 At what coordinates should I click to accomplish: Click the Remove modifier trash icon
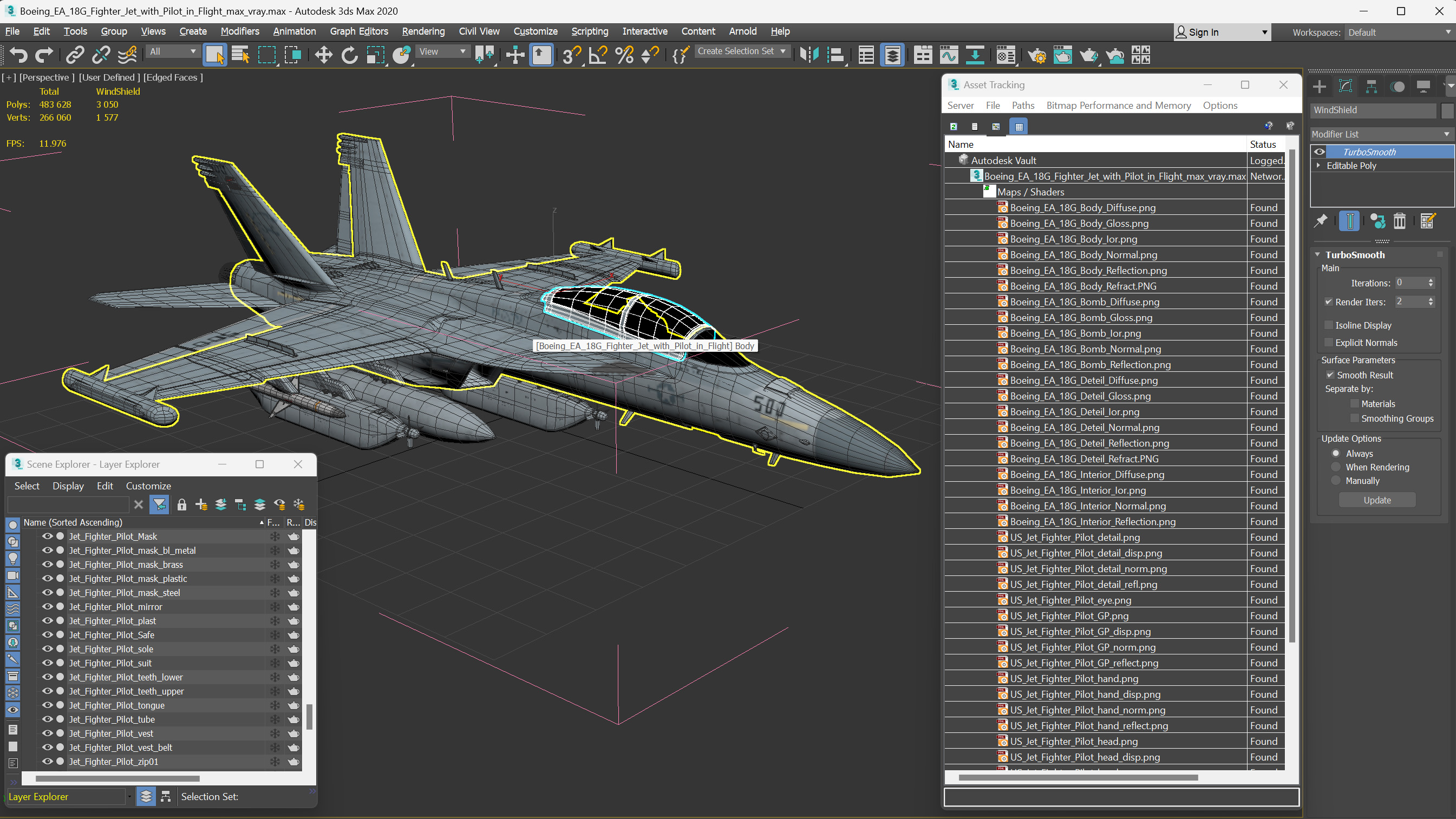[x=1400, y=221]
